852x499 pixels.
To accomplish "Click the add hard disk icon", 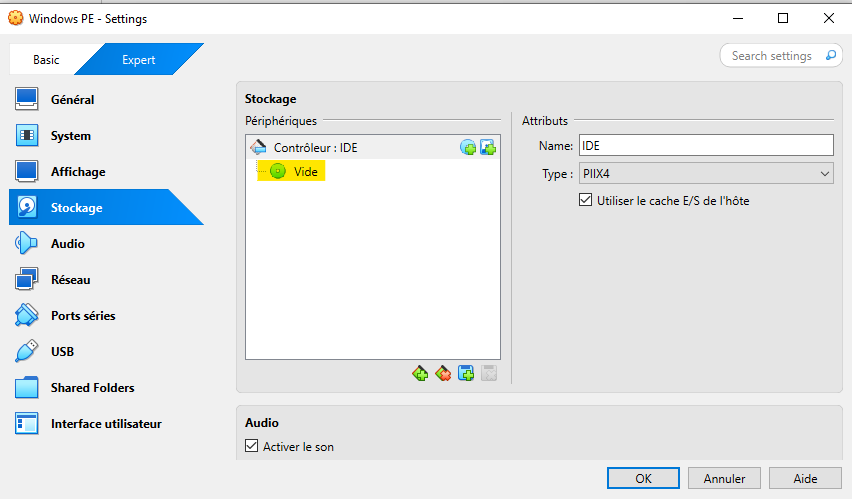I will pyautogui.click(x=488, y=148).
